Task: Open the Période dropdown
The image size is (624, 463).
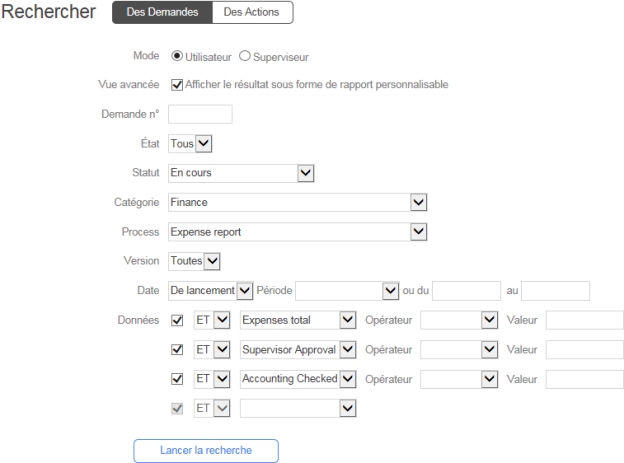Action: point(347,291)
